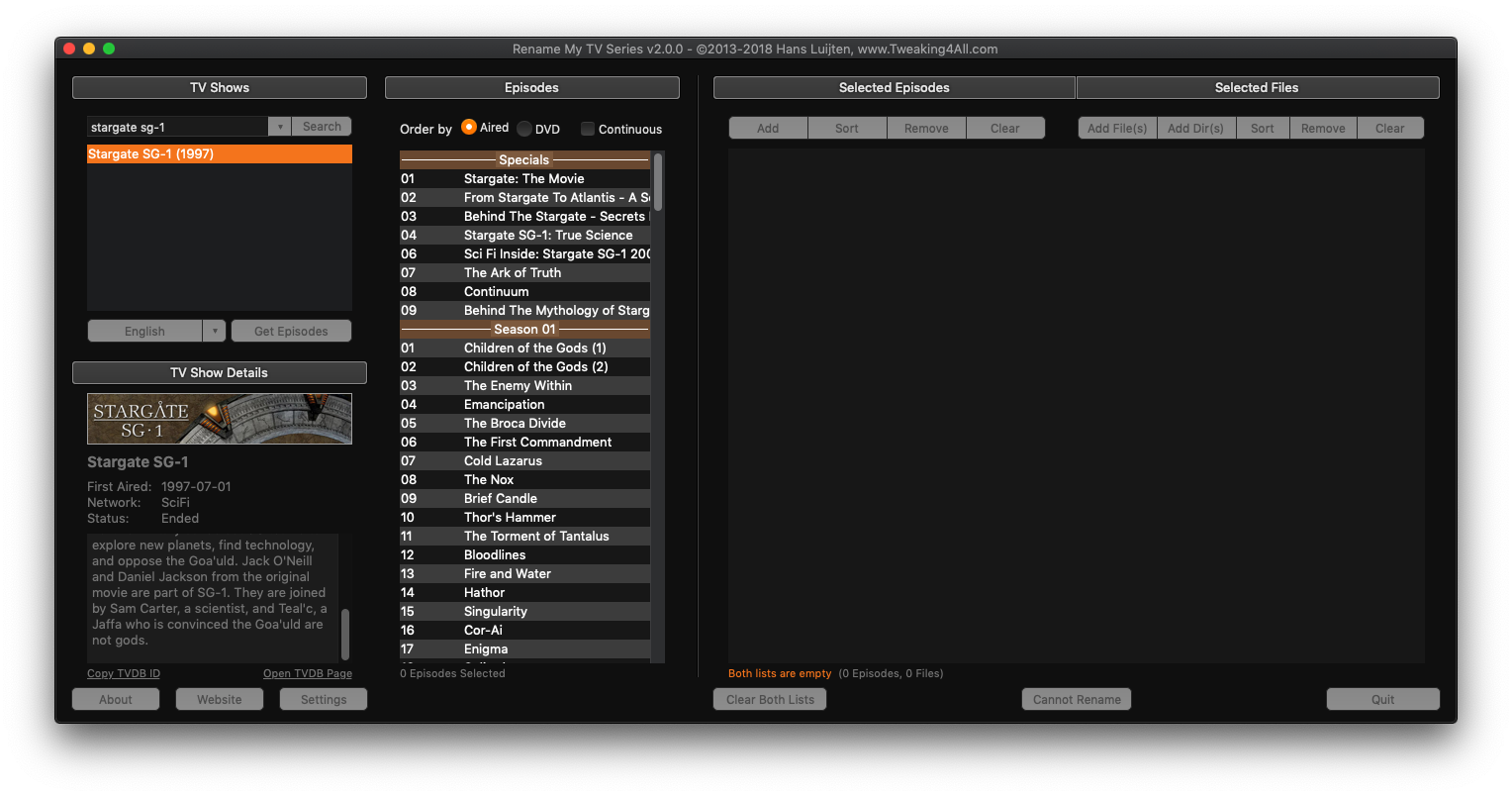
Task: Select episode Emancipation
Action: click(524, 404)
